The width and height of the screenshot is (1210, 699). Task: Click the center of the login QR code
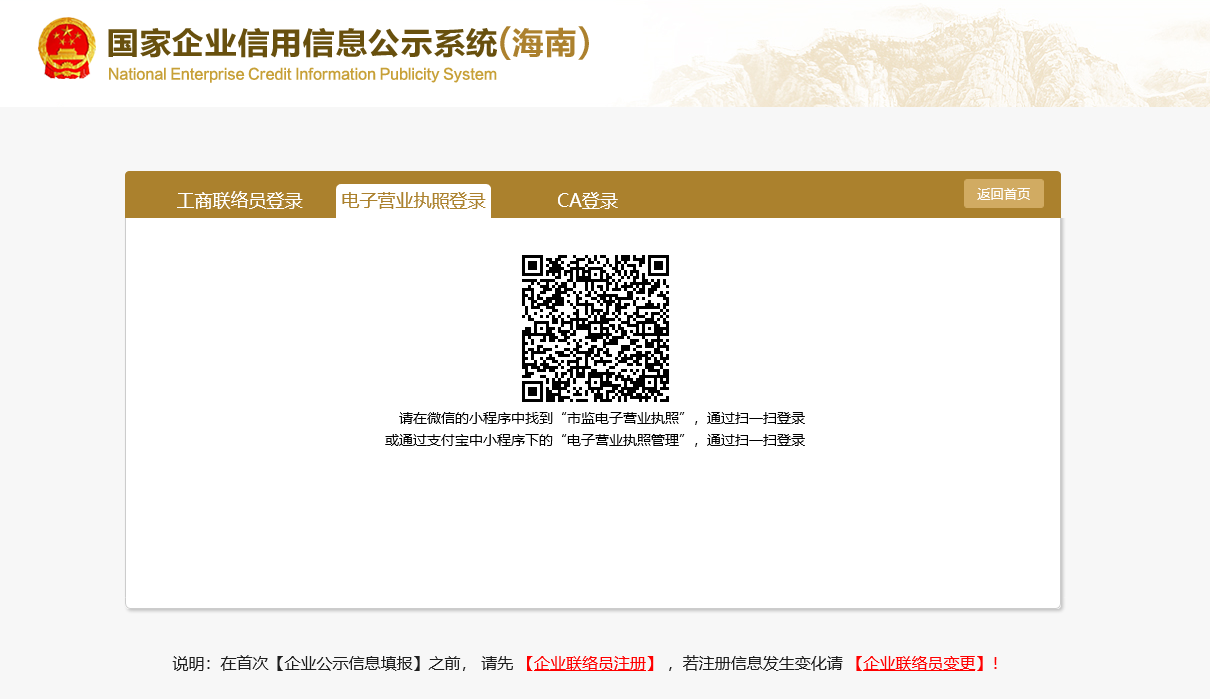595,328
